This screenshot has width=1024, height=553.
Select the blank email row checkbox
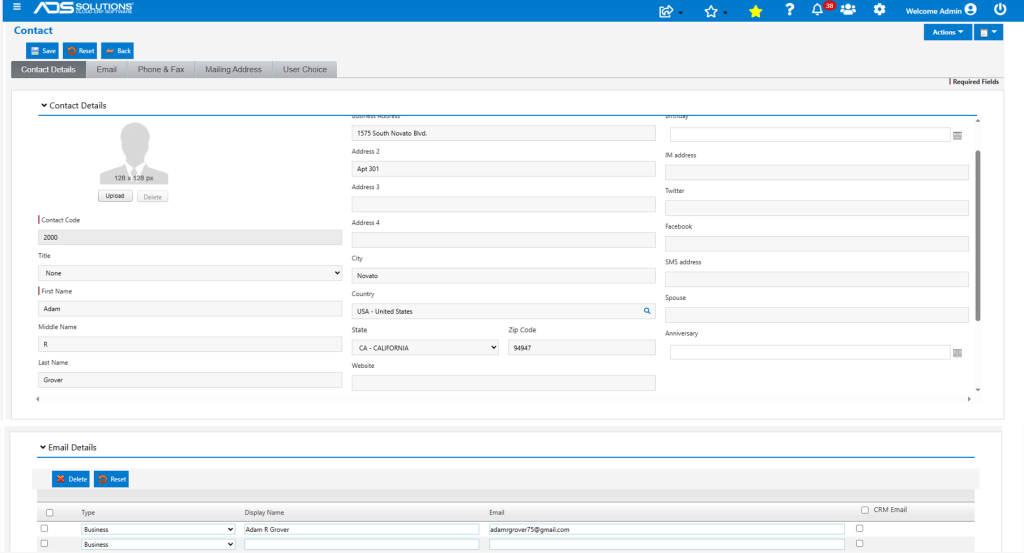tap(44, 543)
